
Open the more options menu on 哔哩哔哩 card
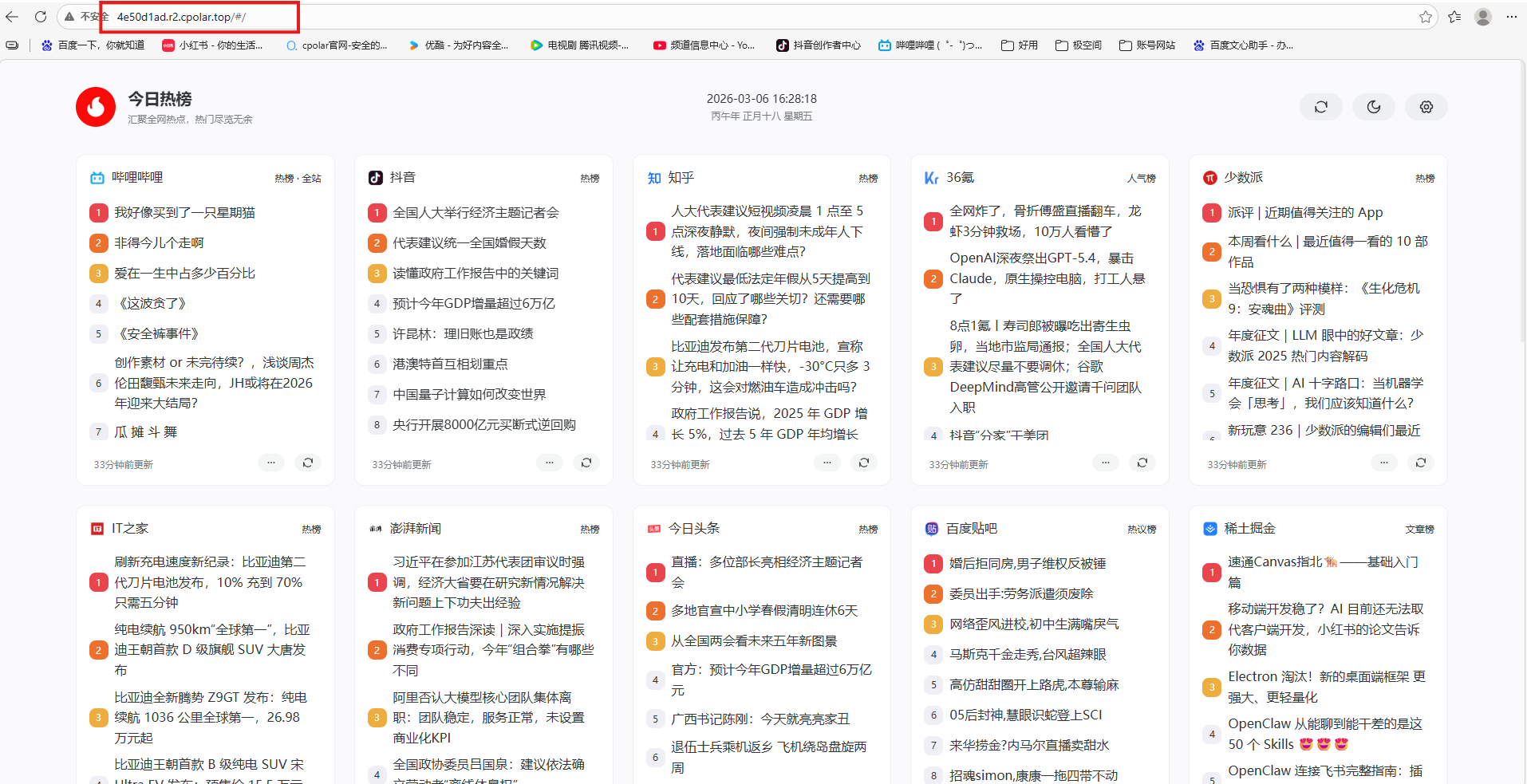coord(270,463)
